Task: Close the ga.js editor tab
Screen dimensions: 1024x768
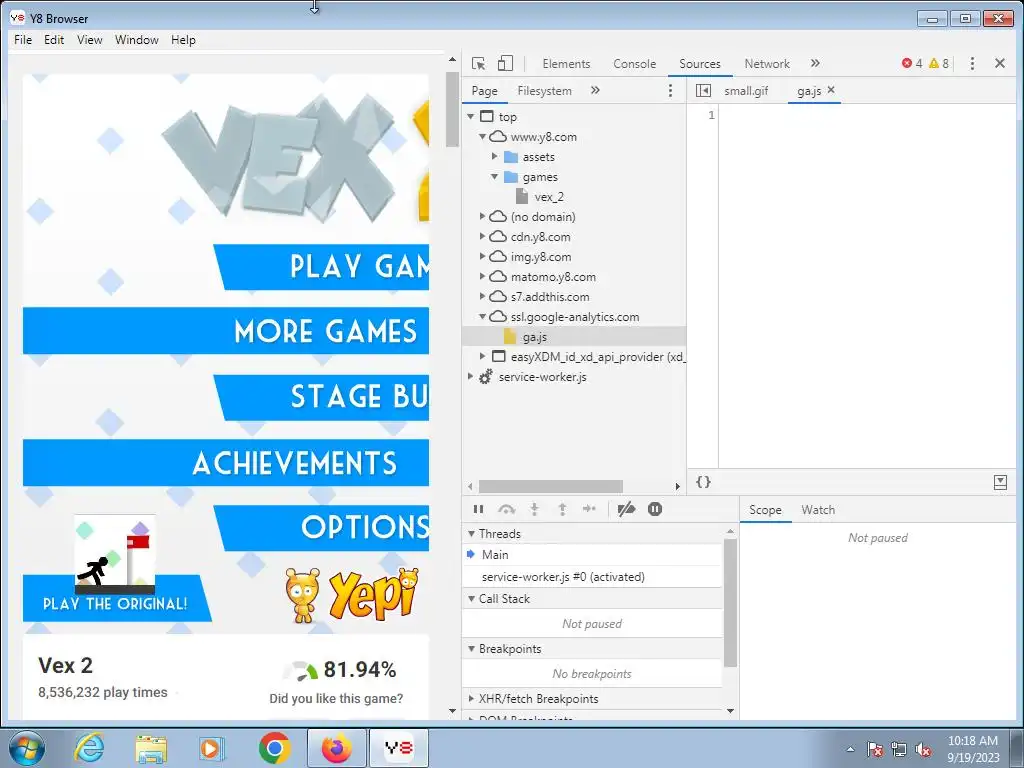Action: tap(831, 89)
